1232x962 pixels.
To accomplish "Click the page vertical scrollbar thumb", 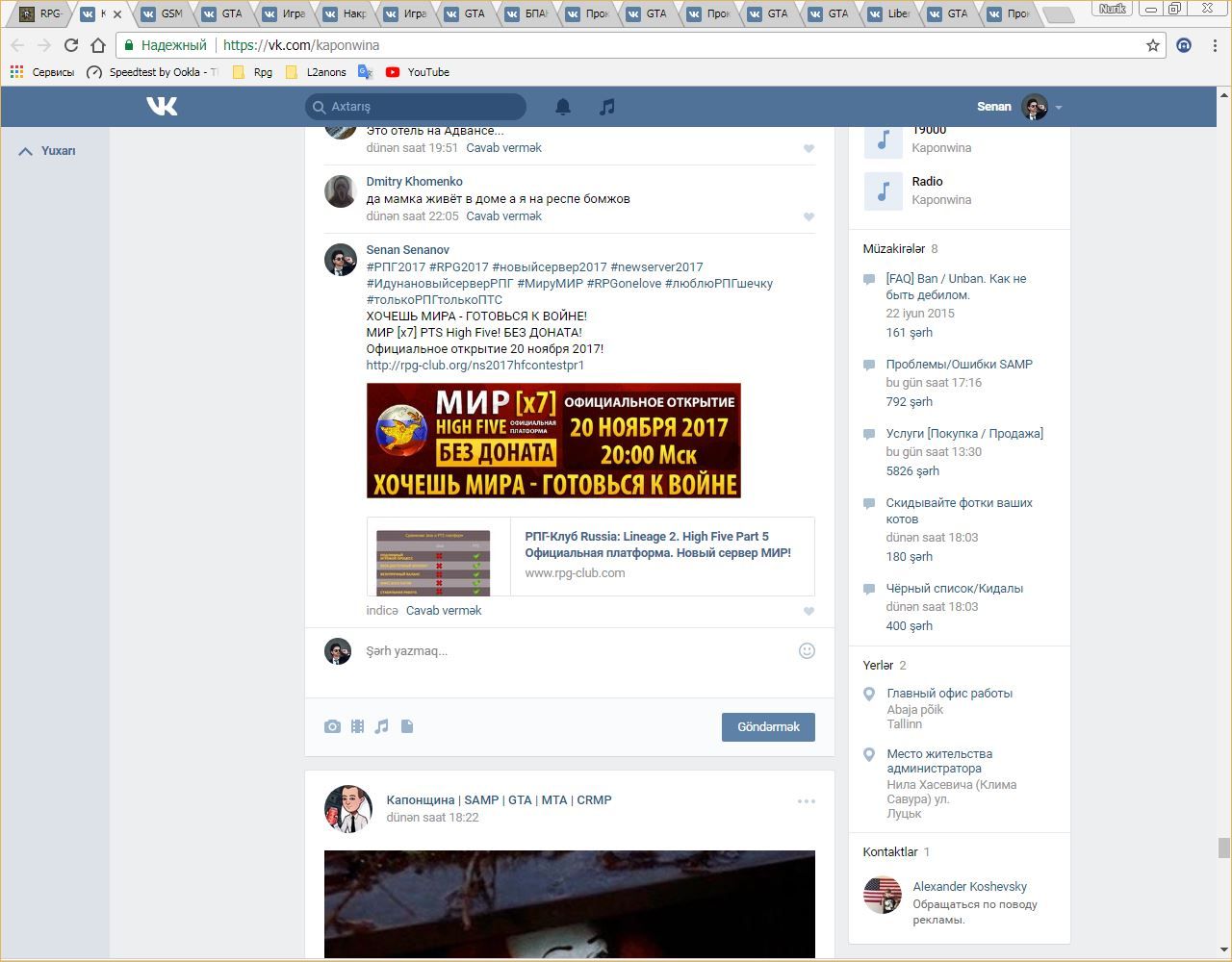I will (1224, 848).
